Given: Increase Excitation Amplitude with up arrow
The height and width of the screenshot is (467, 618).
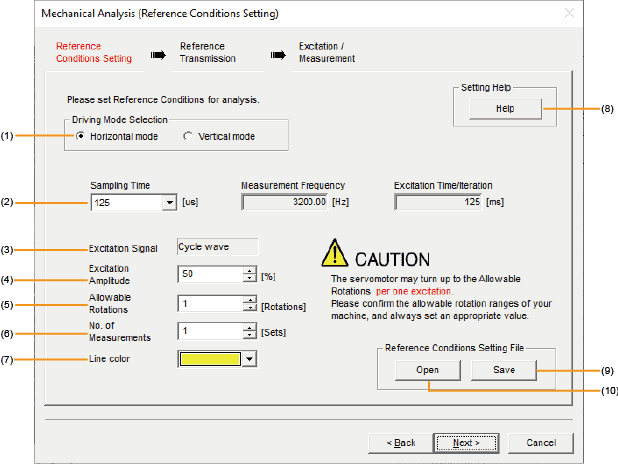Looking at the screenshot, I should 248,271.
